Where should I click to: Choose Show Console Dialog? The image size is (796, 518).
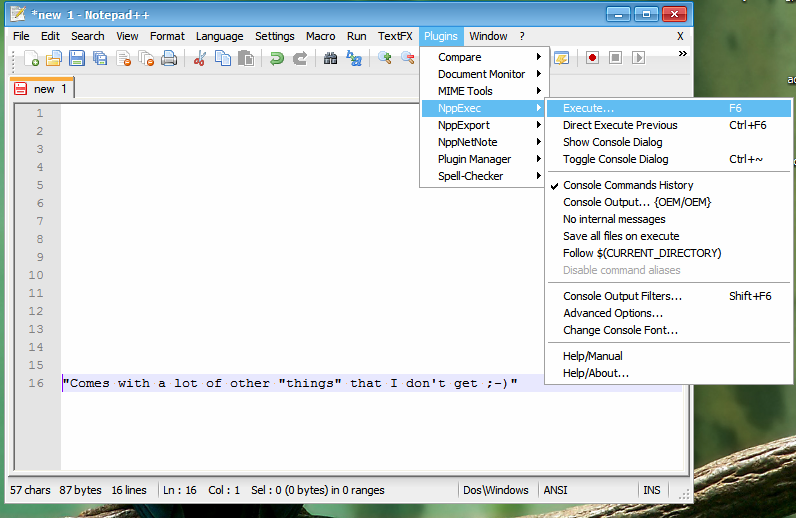click(668, 142)
